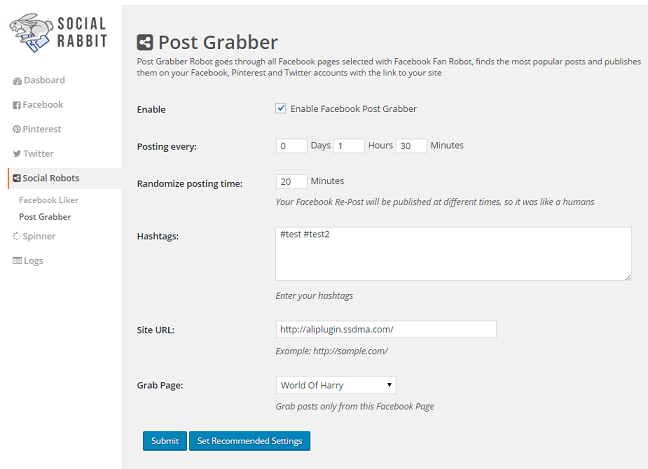Select the posting Minutes field

(411, 146)
